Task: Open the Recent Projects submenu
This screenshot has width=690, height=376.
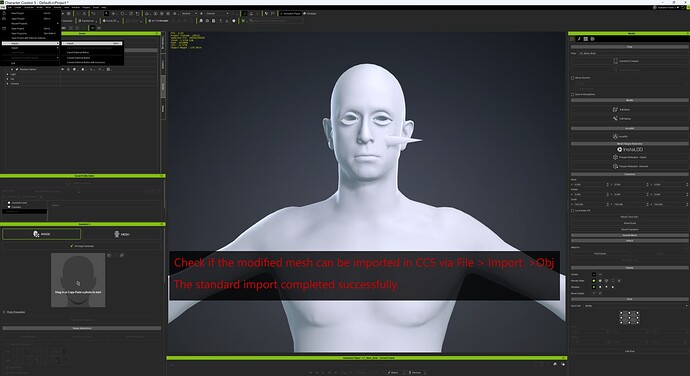Action: click(x=30, y=23)
